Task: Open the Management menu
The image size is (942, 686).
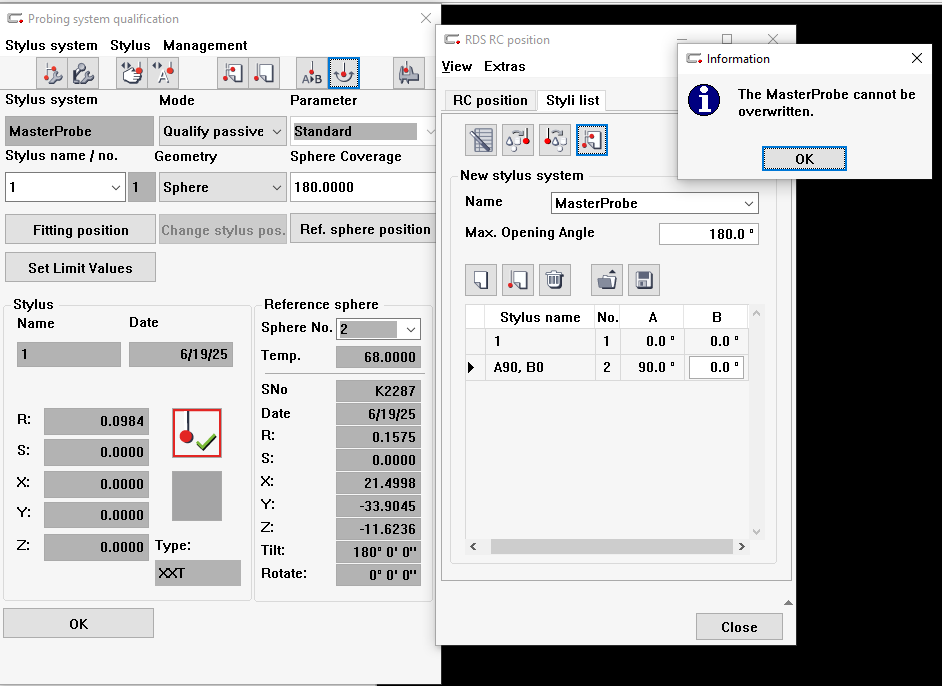Action: click(205, 46)
